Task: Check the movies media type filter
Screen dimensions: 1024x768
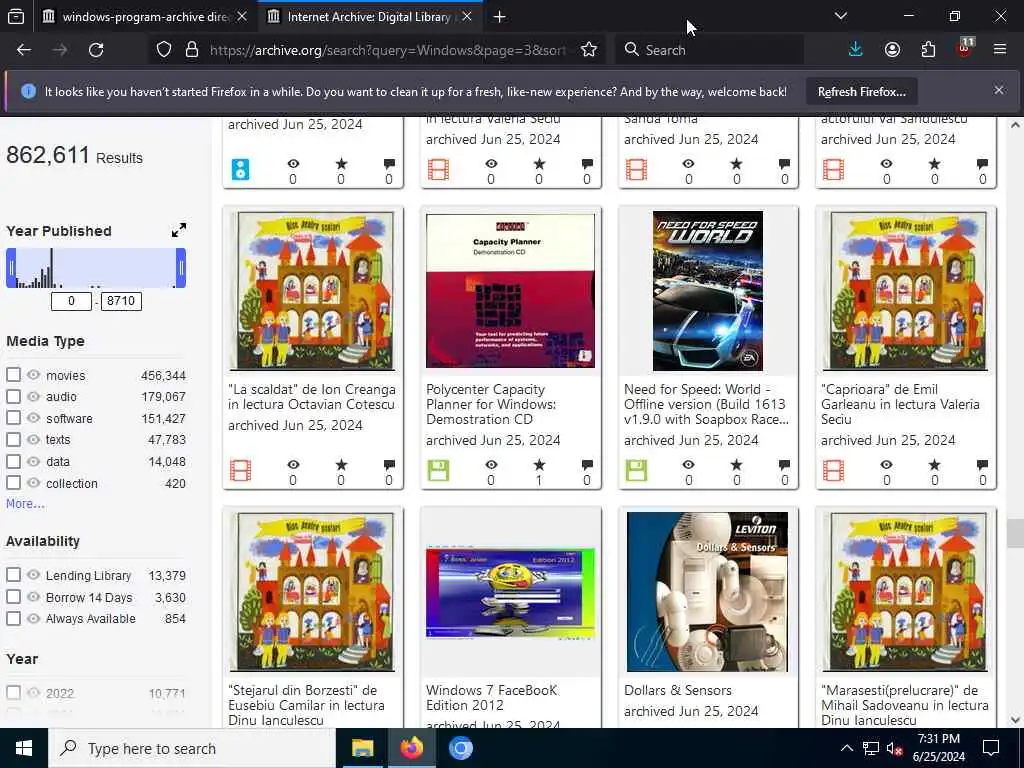Action: tap(13, 375)
